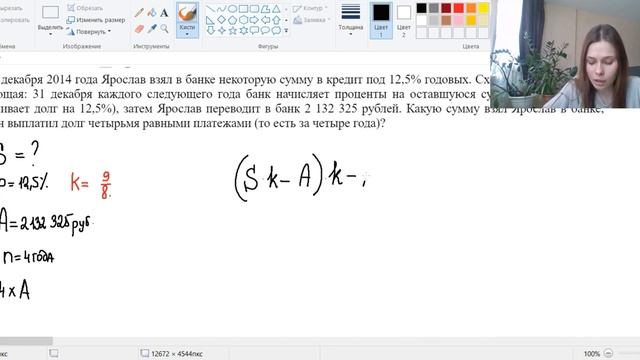Choose the Rectangle shape
The width and height of the screenshot is (640, 360).
click(243, 9)
